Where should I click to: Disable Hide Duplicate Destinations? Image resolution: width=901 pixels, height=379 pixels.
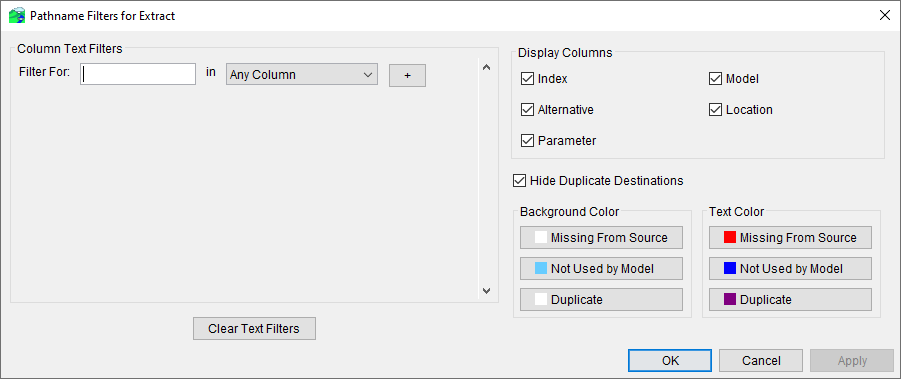click(519, 181)
